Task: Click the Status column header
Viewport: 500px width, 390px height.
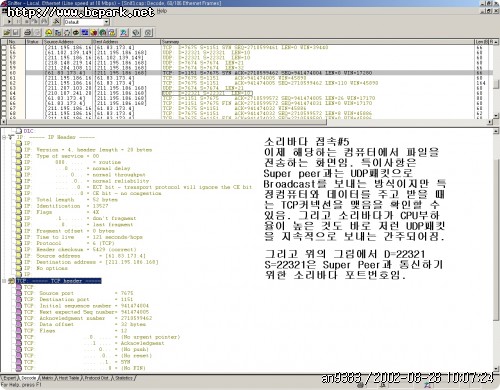Action: (x=34, y=42)
